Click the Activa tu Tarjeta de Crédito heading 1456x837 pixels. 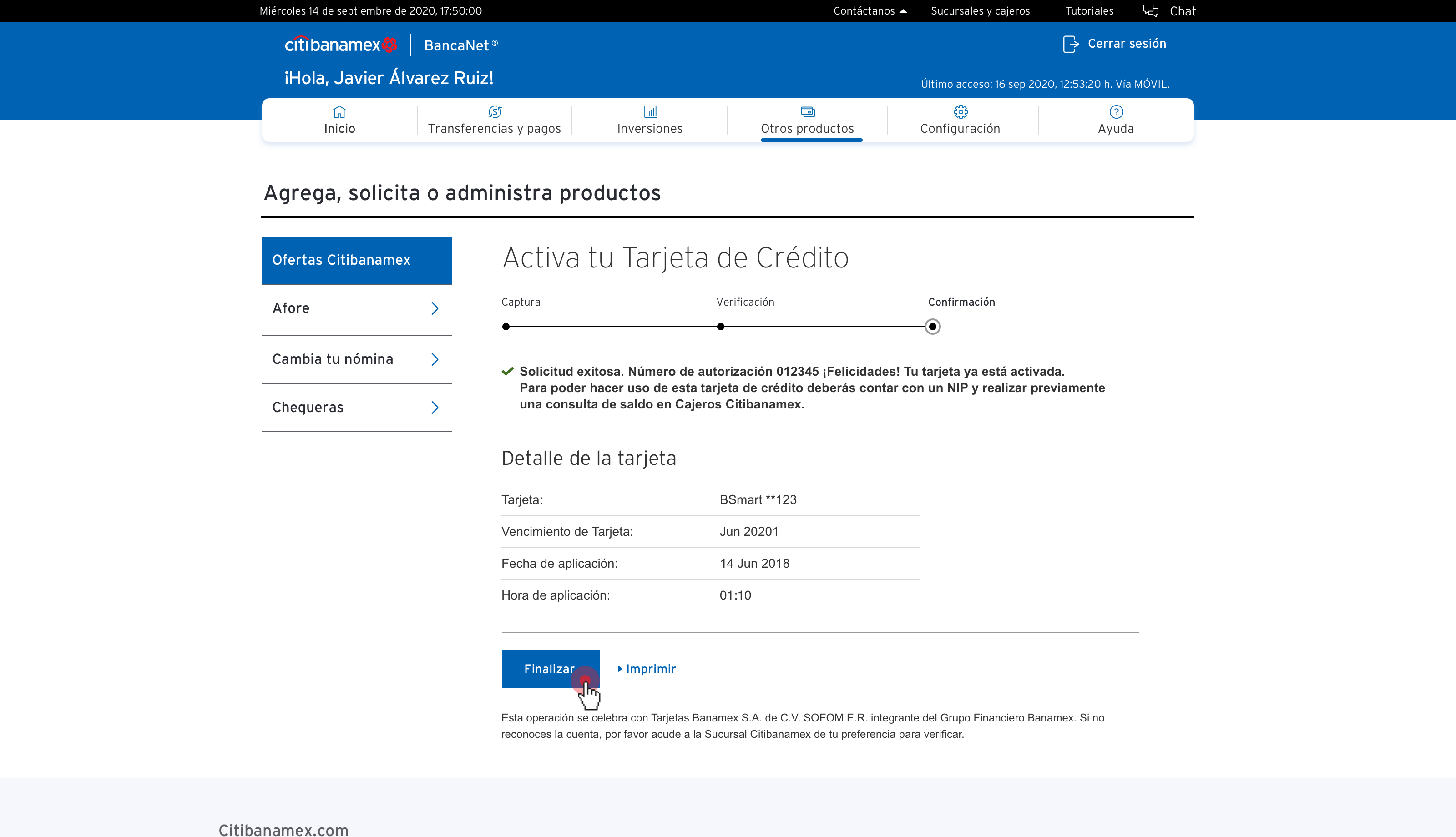tap(675, 257)
